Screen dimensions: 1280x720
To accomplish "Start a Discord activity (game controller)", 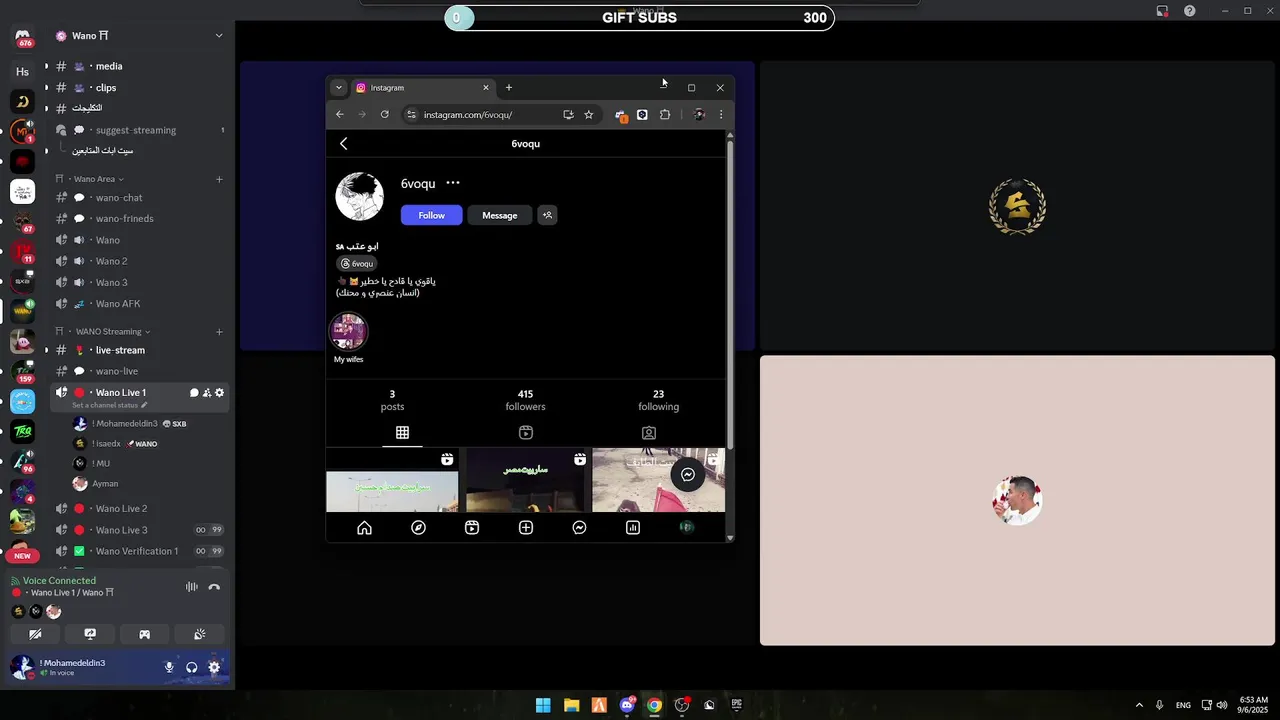I will pyautogui.click(x=144, y=634).
